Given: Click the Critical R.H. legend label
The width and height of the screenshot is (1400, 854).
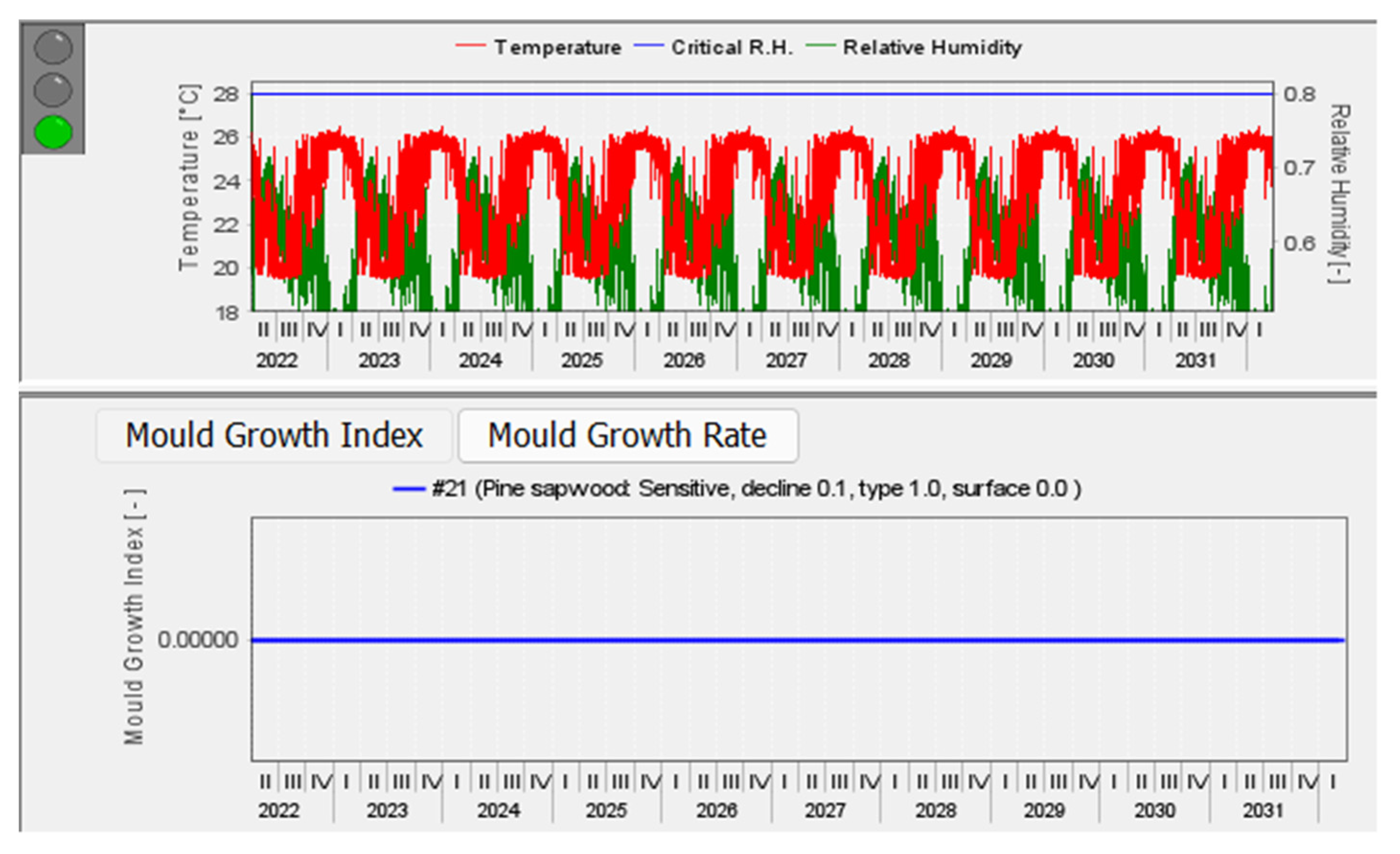Looking at the screenshot, I should (731, 47).
